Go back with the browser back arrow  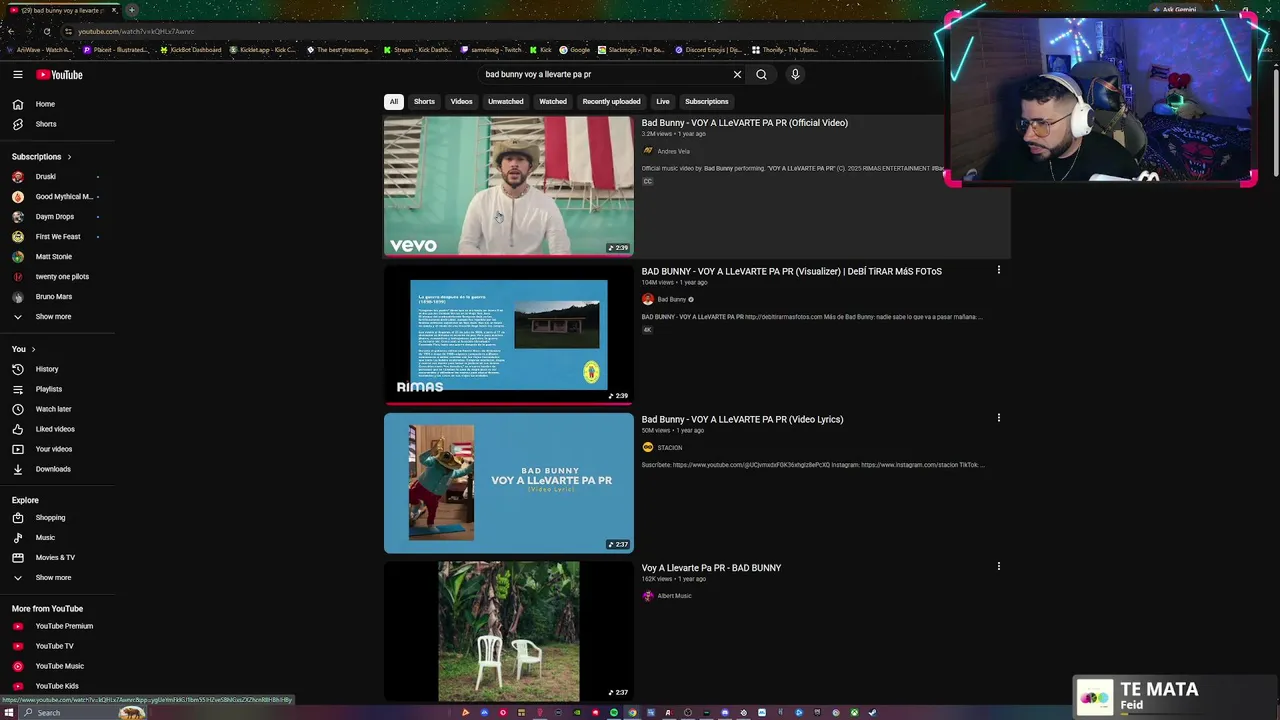point(10,31)
